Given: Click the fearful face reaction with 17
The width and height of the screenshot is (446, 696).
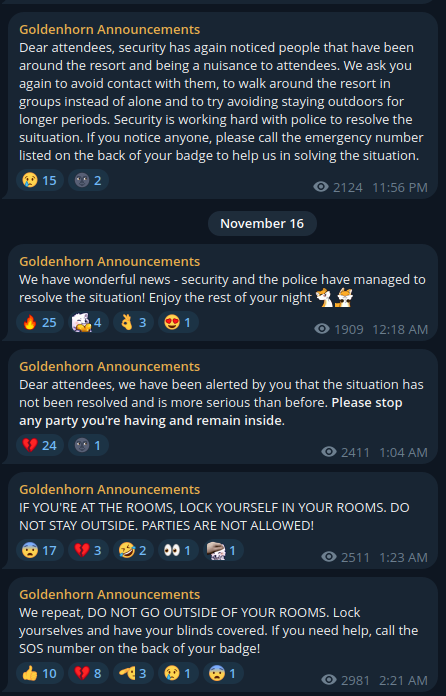Looking at the screenshot, I should click(x=39, y=550).
